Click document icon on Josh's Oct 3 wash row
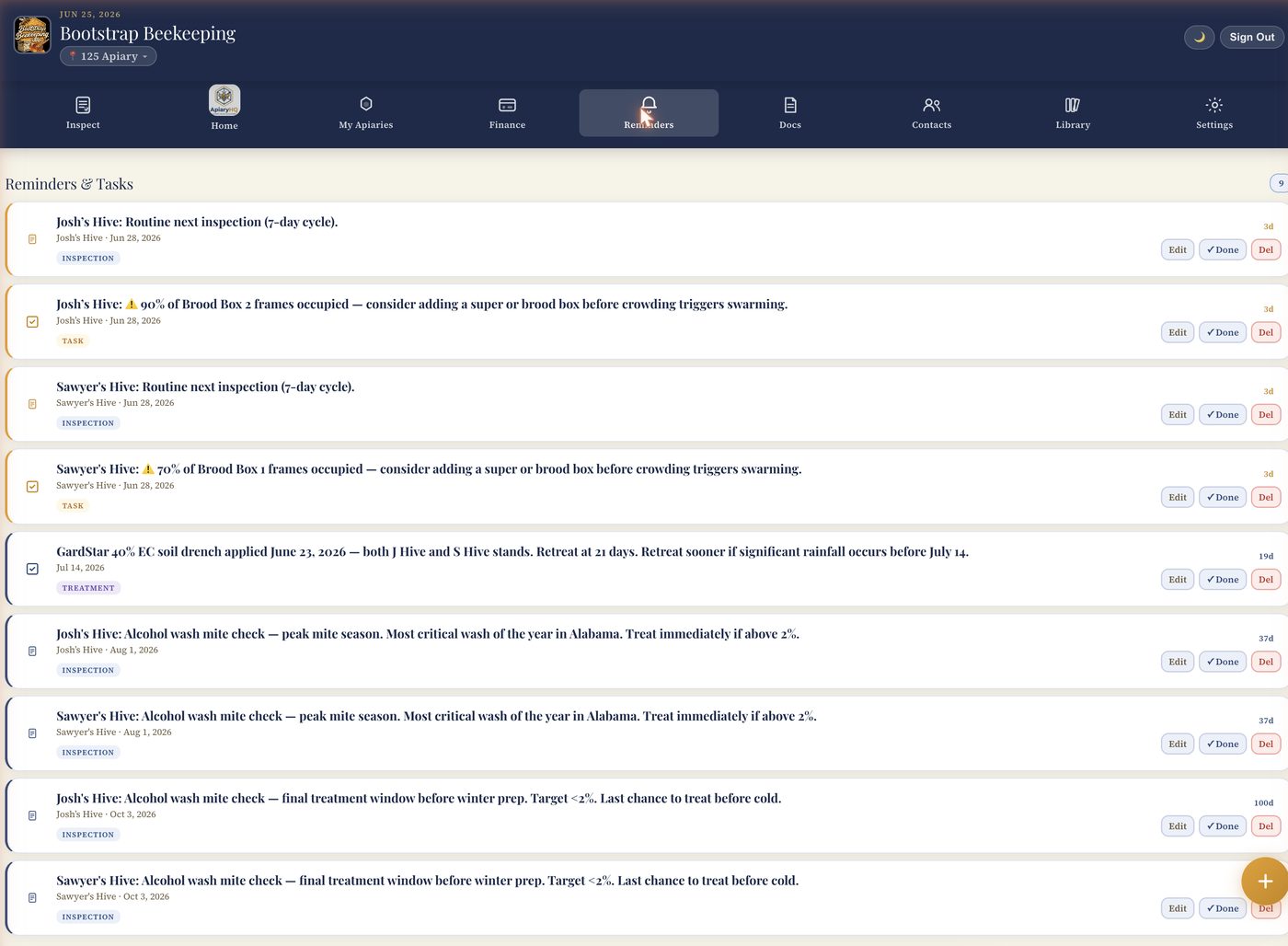The width and height of the screenshot is (1288, 946). (x=32, y=816)
